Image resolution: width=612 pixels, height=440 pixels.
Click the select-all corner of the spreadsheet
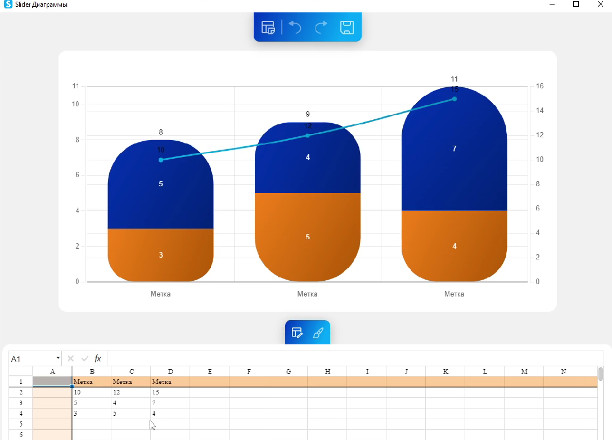pos(20,372)
